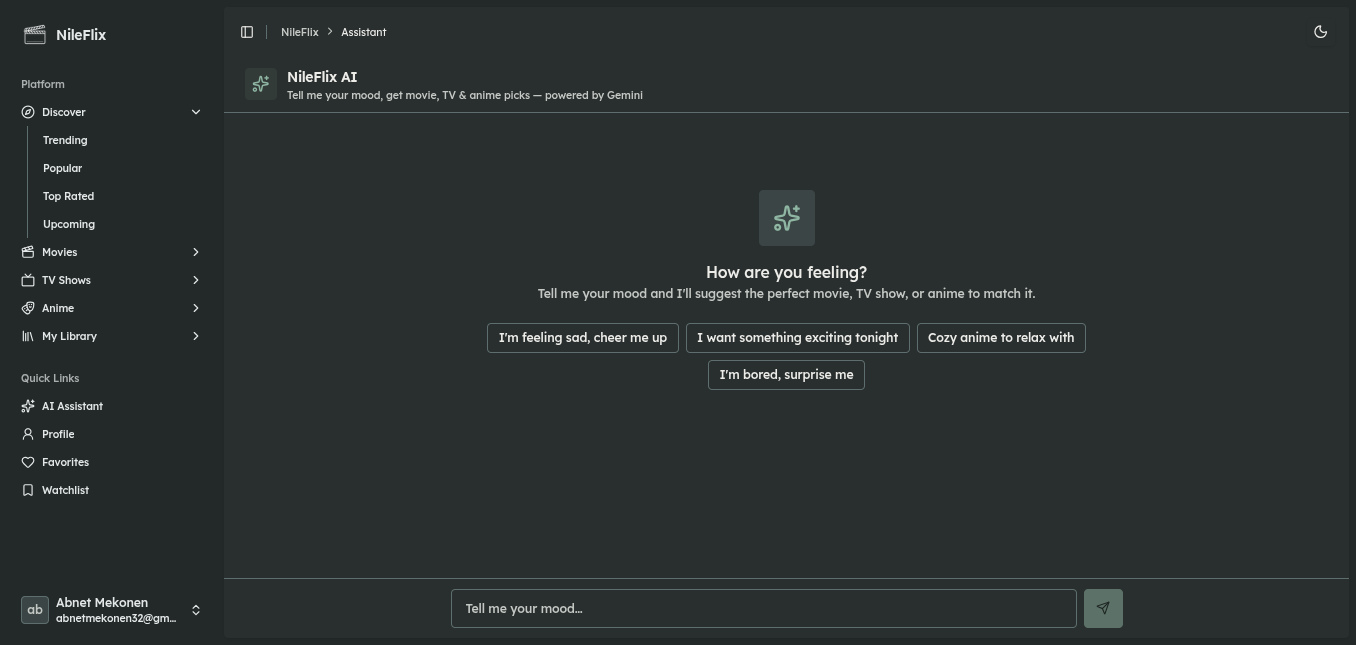Click the 'Platform' section label
The image size is (1356, 645).
43,84
